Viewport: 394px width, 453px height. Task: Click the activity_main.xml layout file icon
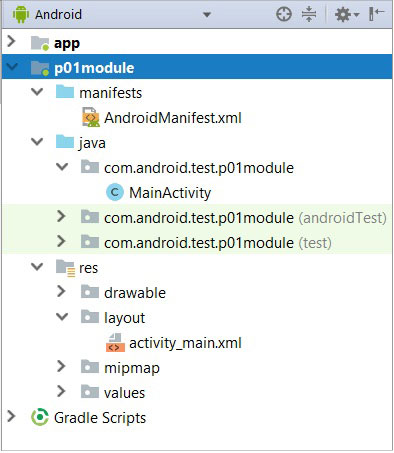point(115,343)
